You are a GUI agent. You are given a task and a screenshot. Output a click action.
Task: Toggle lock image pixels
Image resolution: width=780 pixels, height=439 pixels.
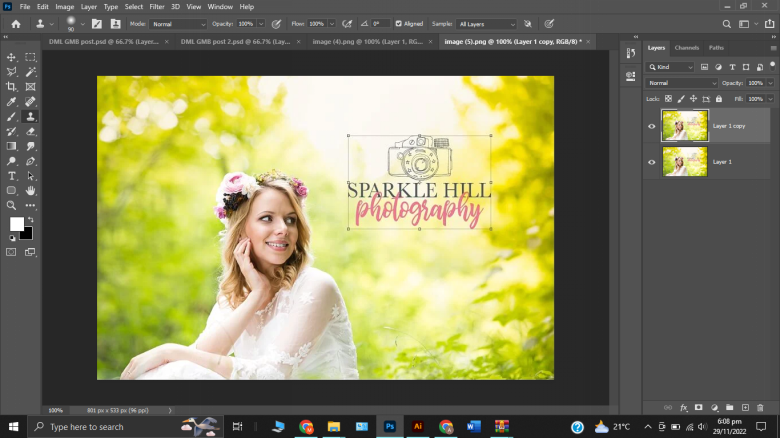[x=681, y=99]
